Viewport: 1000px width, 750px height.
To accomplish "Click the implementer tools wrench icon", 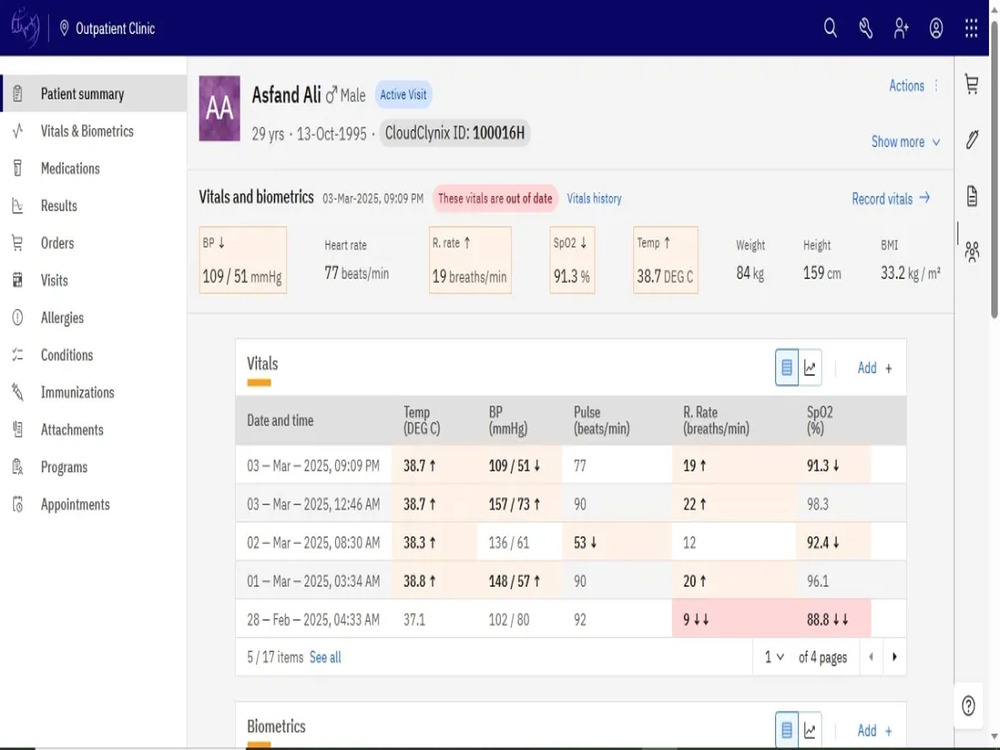I will (865, 28).
